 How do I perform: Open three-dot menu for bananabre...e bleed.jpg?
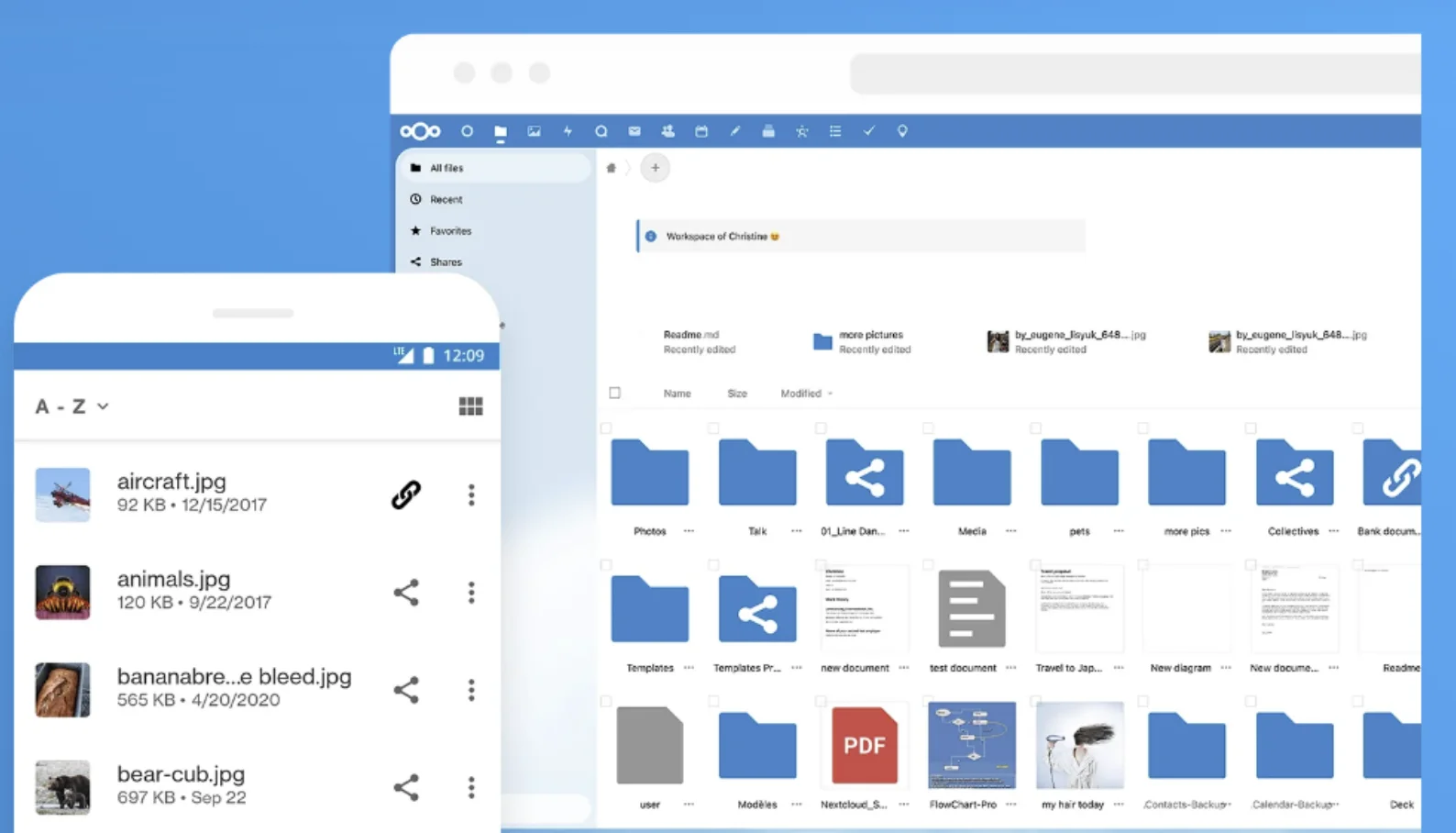pyautogui.click(x=471, y=690)
